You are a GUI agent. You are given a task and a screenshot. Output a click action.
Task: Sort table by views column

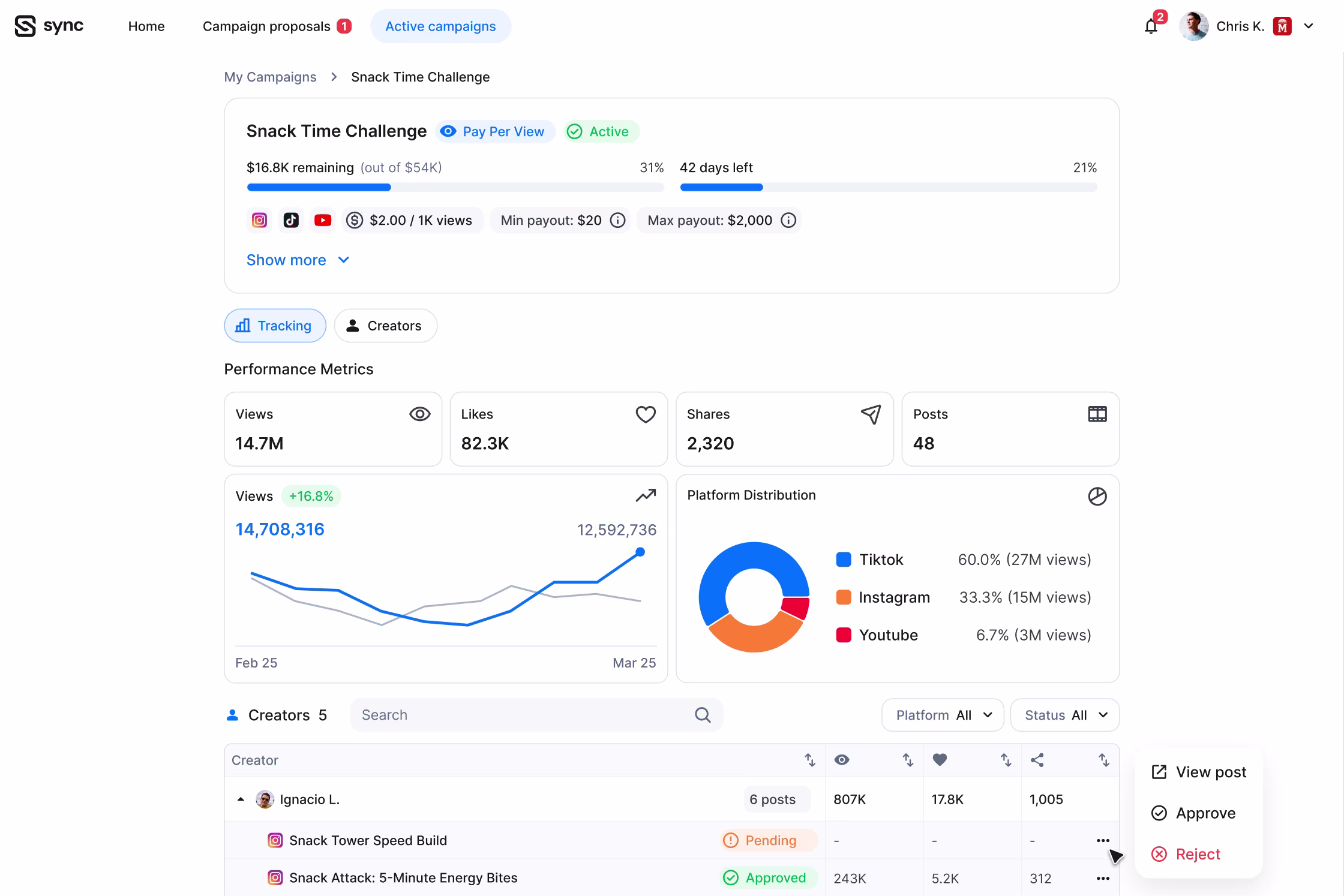pos(908,760)
